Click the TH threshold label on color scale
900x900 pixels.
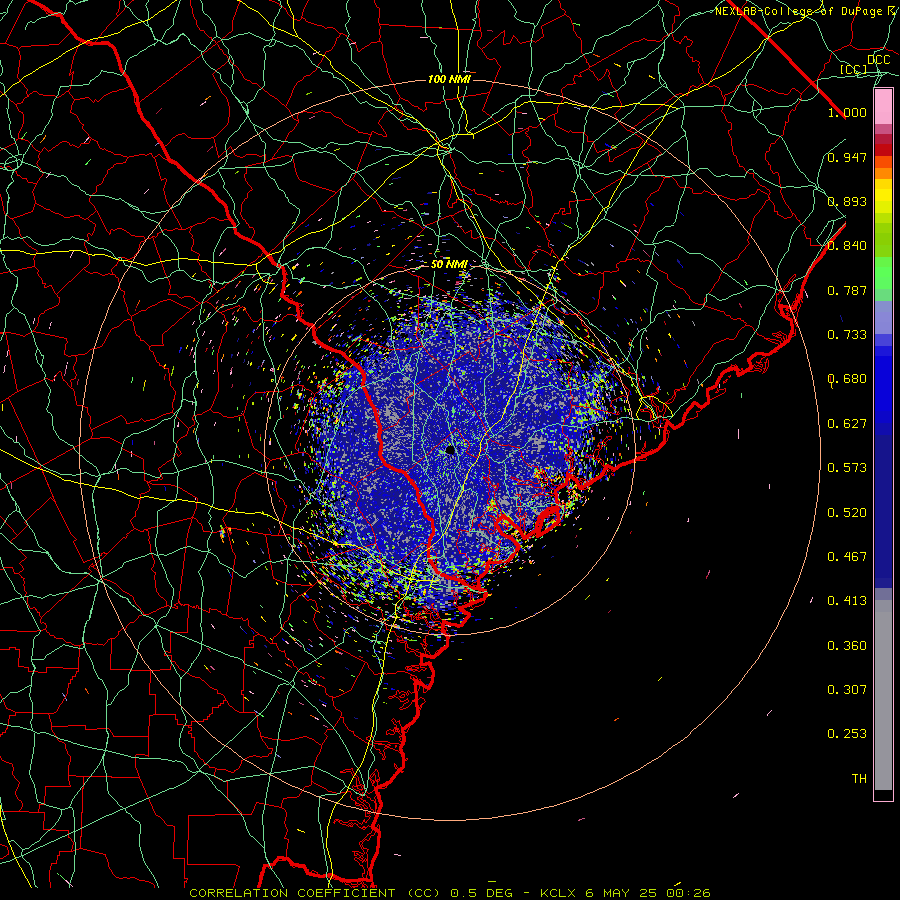point(859,779)
